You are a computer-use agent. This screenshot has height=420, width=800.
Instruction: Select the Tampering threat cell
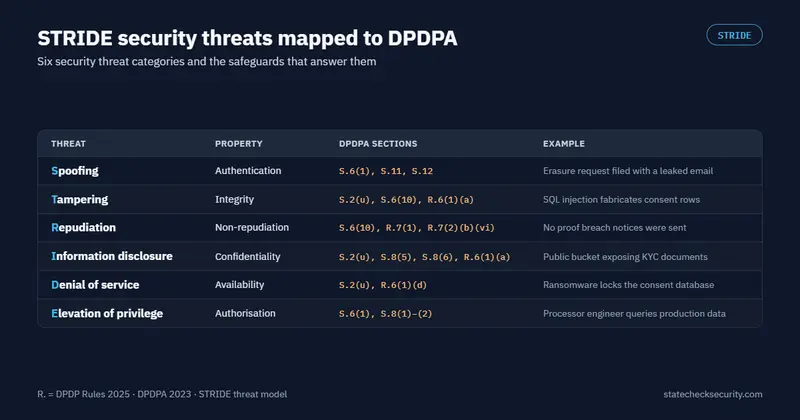pyautogui.click(x=80, y=200)
